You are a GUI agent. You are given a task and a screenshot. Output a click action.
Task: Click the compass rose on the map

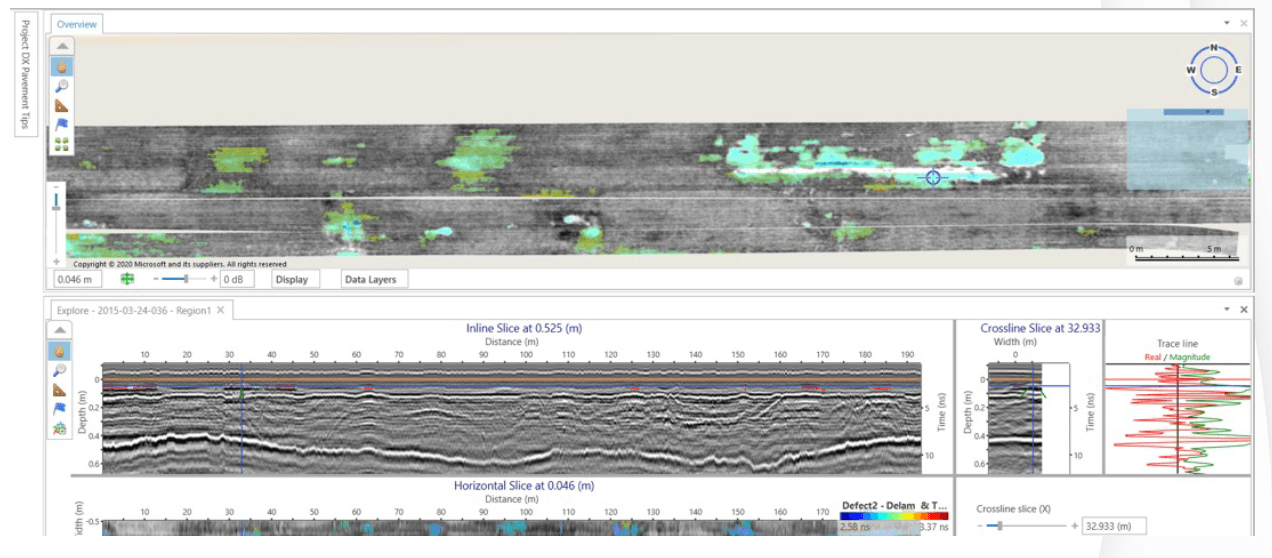[x=1213, y=69]
